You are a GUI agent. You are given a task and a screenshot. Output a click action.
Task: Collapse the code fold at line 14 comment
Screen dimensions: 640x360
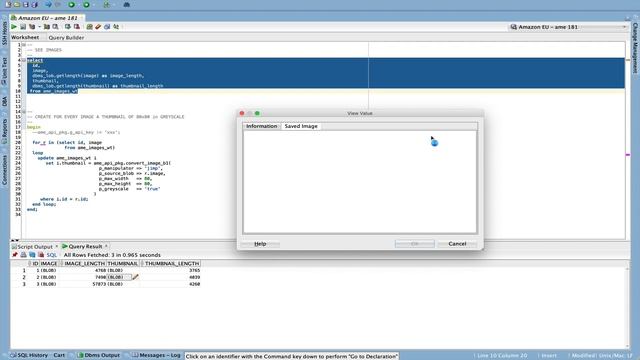coord(24,111)
